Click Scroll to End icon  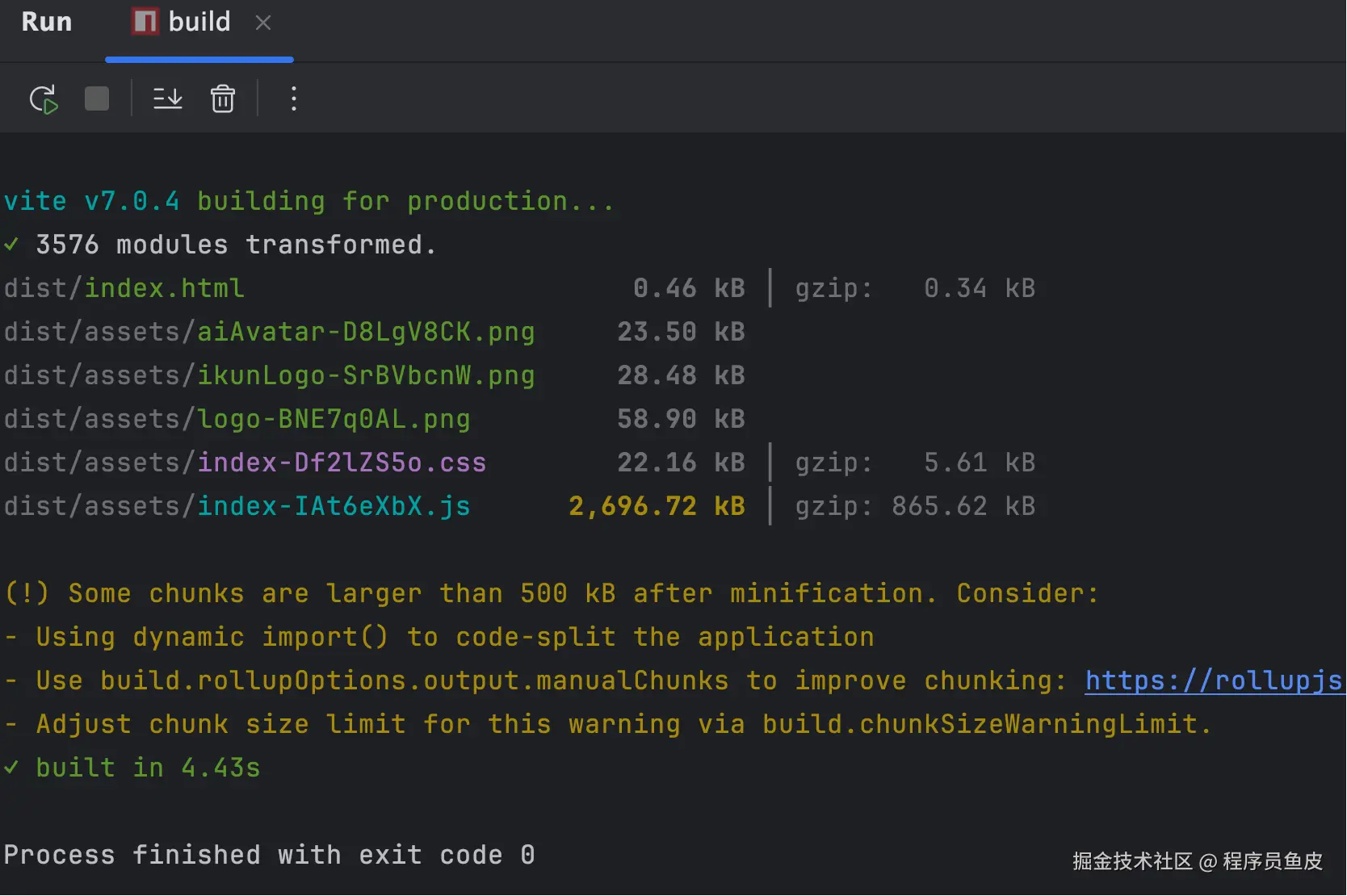pyautogui.click(x=168, y=99)
